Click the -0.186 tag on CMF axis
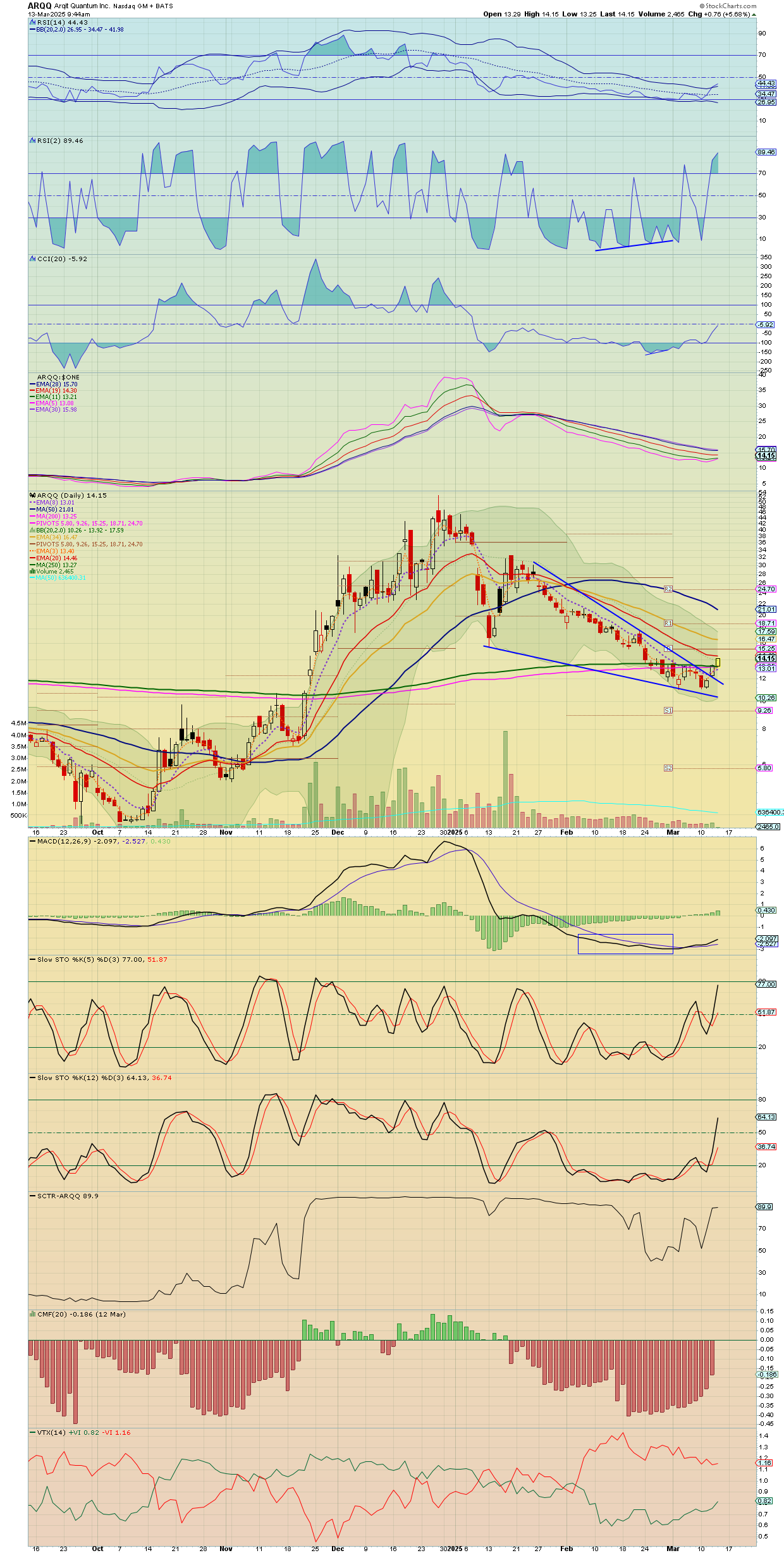Screen dimensions: 784x1553 [767, 1375]
